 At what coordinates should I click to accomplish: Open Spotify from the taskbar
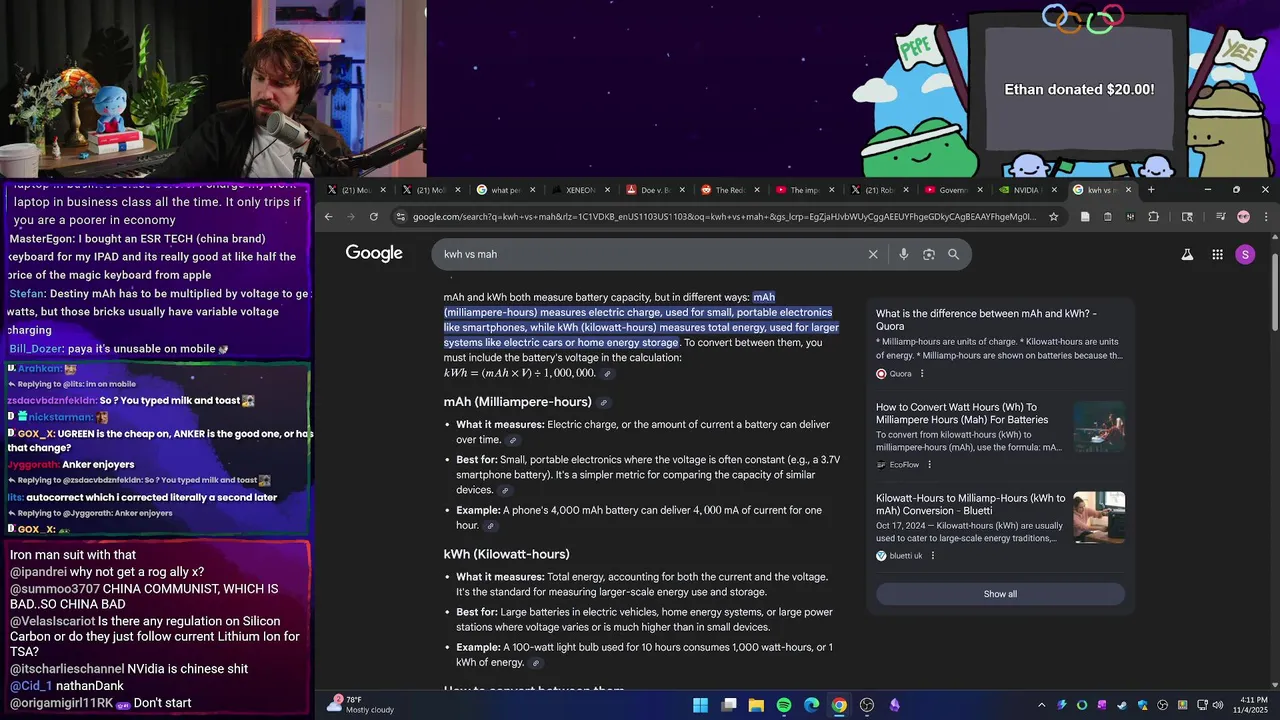[784, 705]
